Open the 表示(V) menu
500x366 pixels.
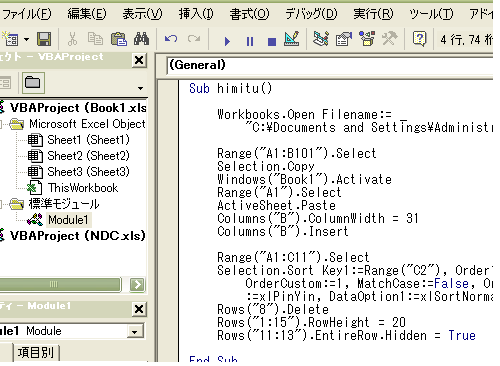pyautogui.click(x=142, y=14)
